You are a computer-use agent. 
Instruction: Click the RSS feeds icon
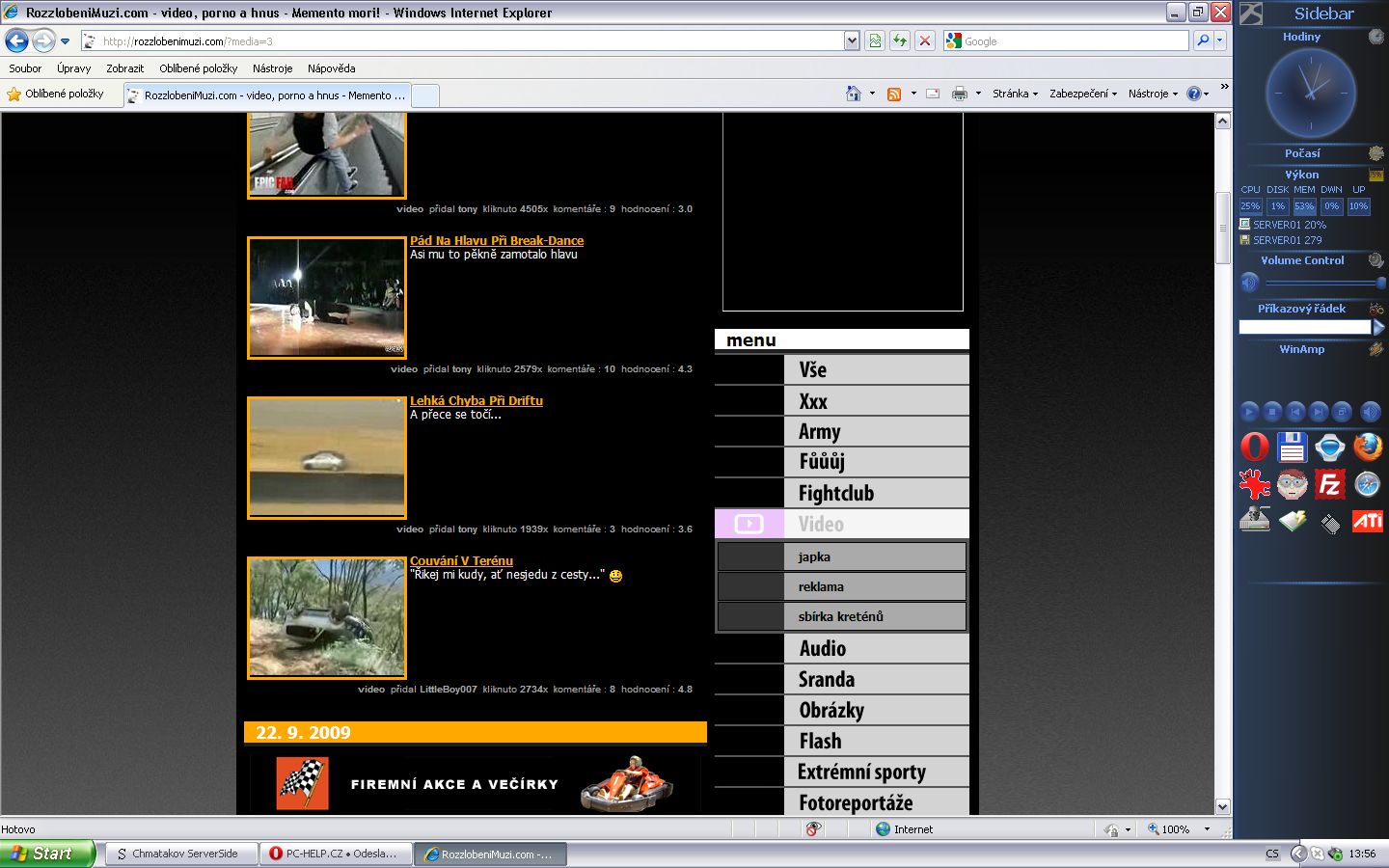[894, 94]
